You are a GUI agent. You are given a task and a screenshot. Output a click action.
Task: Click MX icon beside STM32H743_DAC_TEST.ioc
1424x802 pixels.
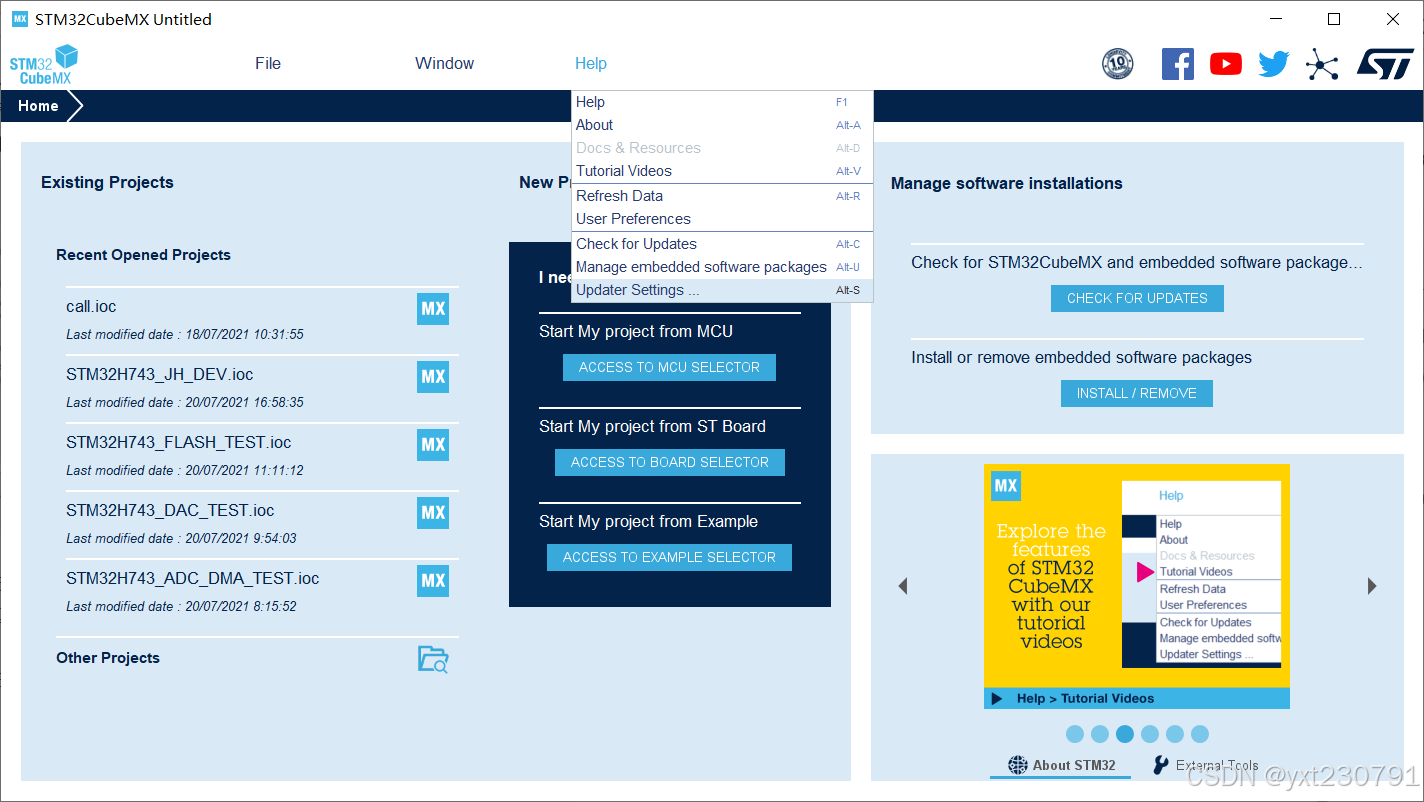pos(433,513)
